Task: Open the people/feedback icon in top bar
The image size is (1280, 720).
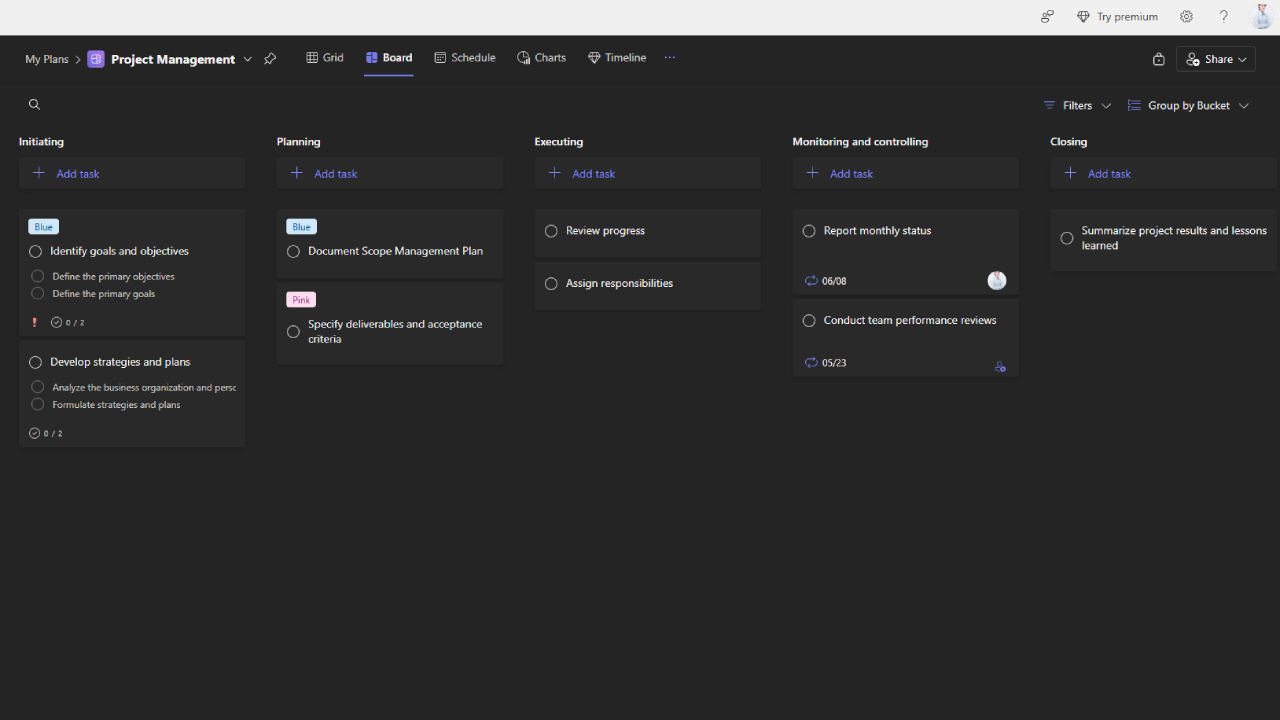Action: click(x=1047, y=16)
